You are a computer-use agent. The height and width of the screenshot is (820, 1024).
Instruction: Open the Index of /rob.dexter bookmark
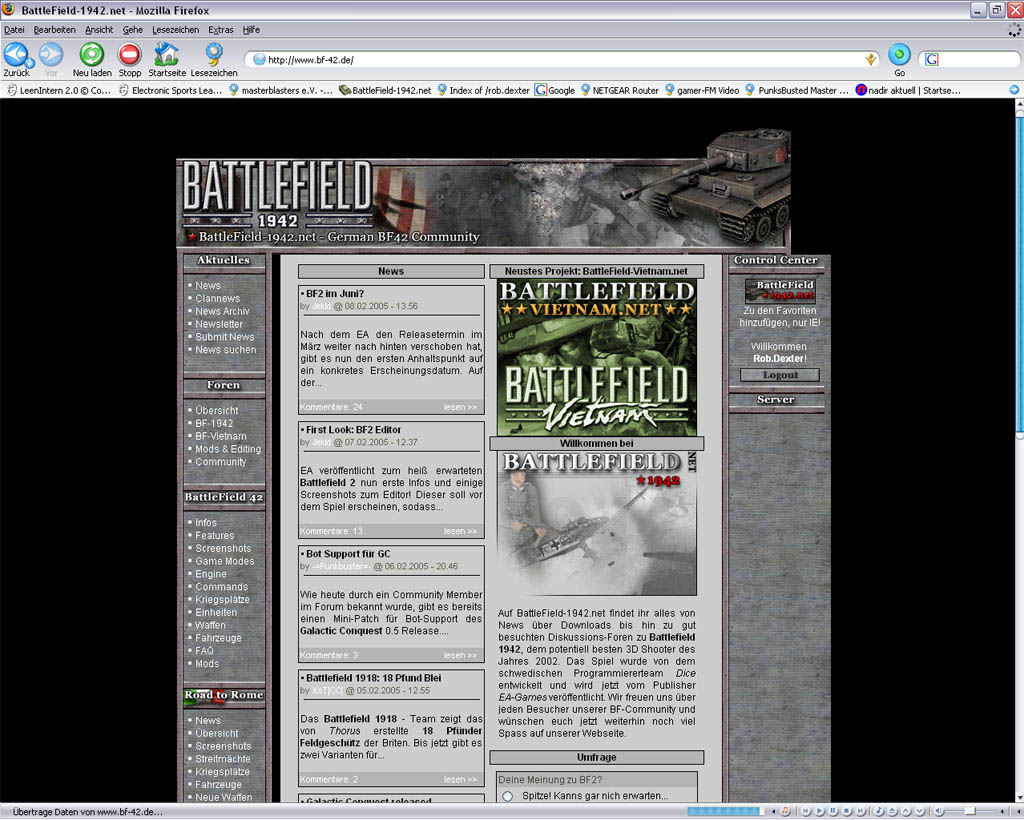tap(483, 91)
